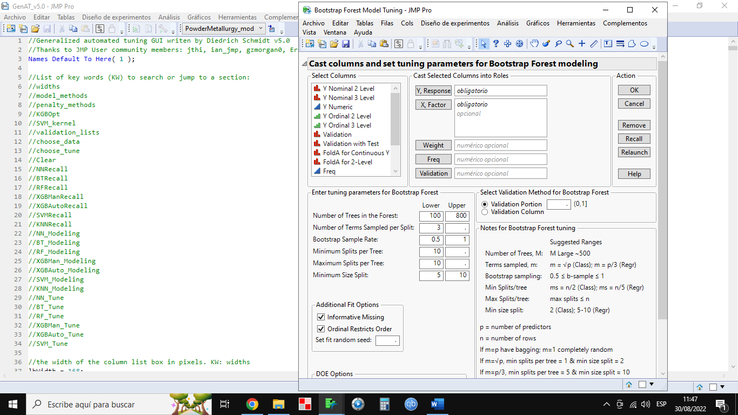The width and height of the screenshot is (738, 415).
Task: Show hidden system tray icons
Action: [606, 404]
